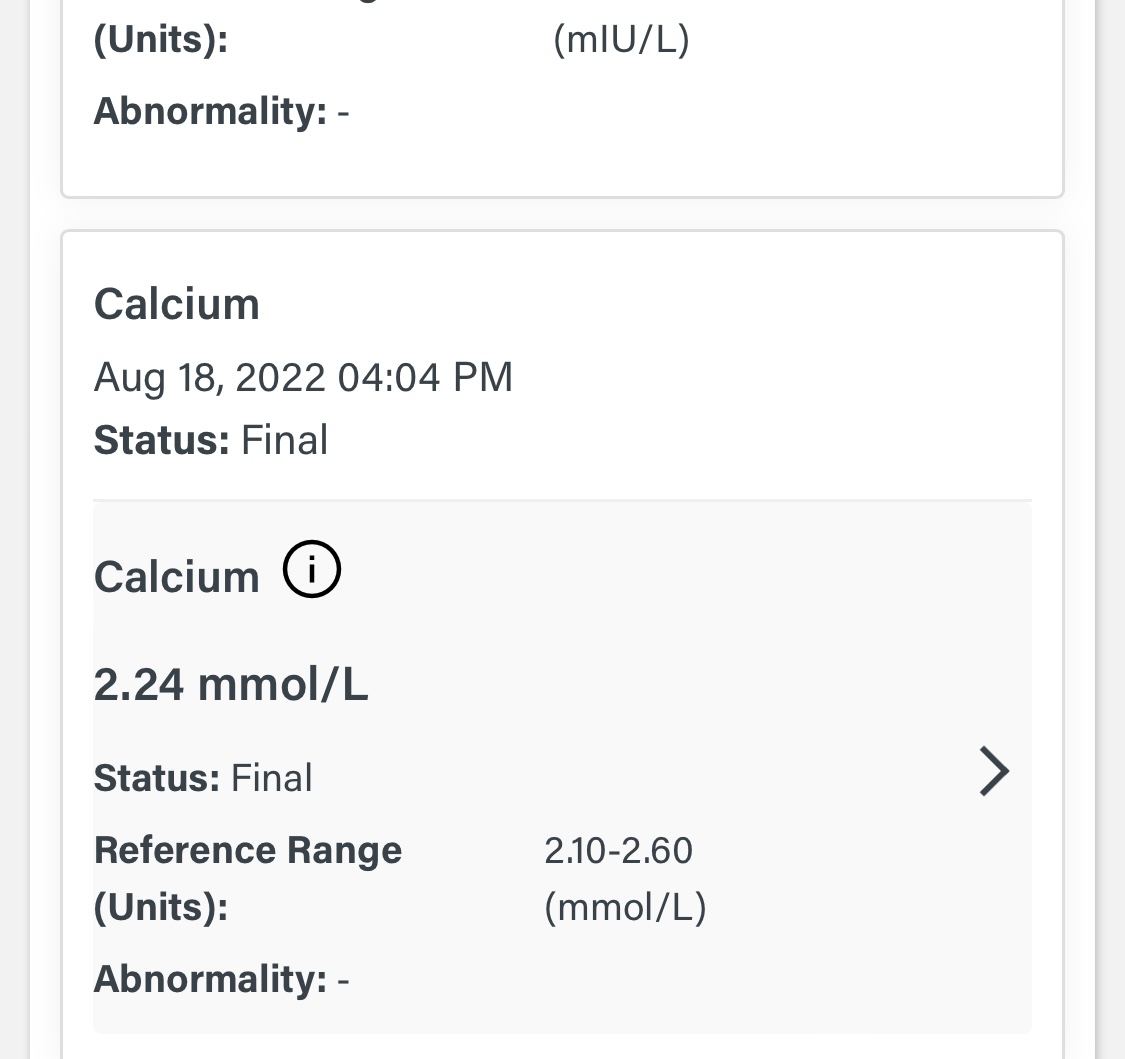Click Status: Final below the 2.24 mmol/L value
The image size is (1125, 1059).
coord(203,778)
